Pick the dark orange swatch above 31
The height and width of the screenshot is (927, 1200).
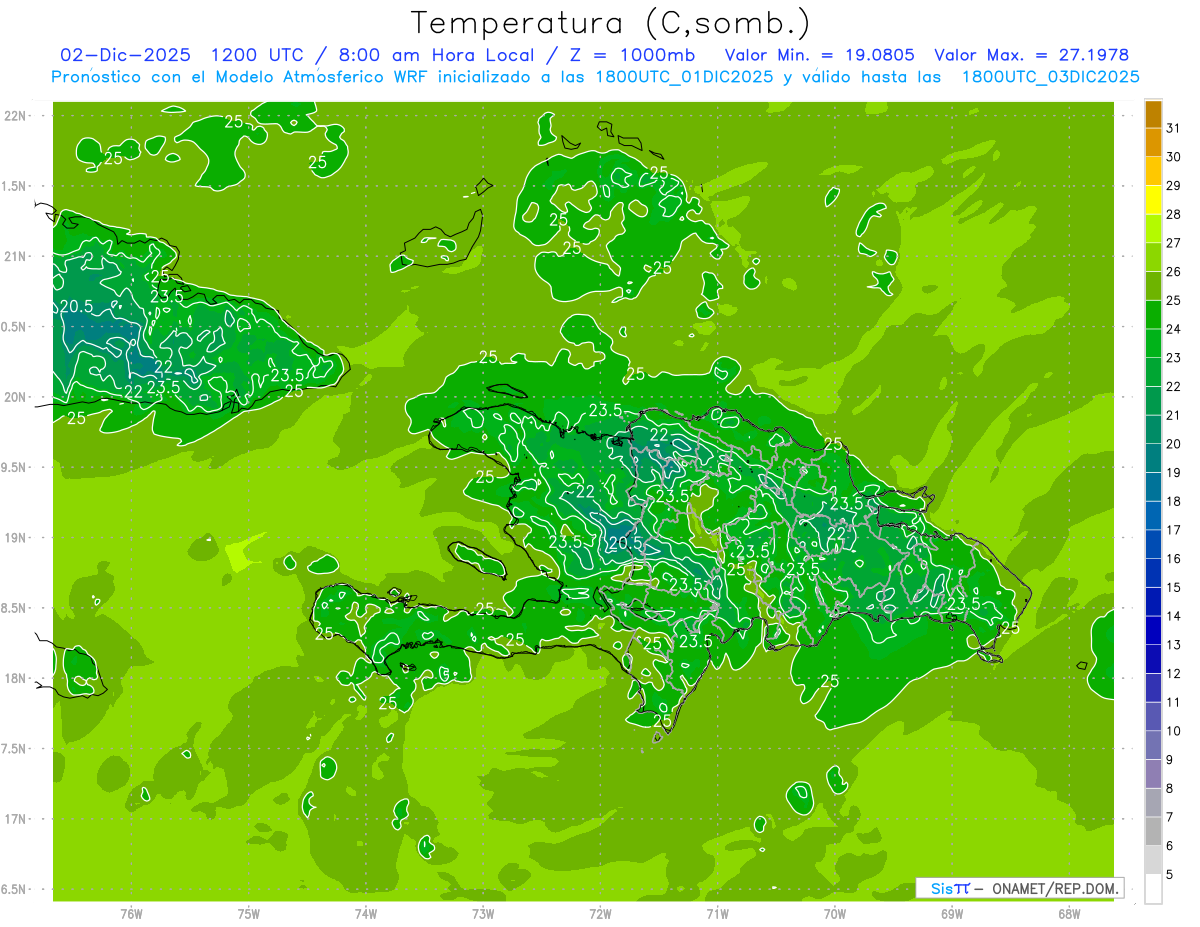[1153, 114]
